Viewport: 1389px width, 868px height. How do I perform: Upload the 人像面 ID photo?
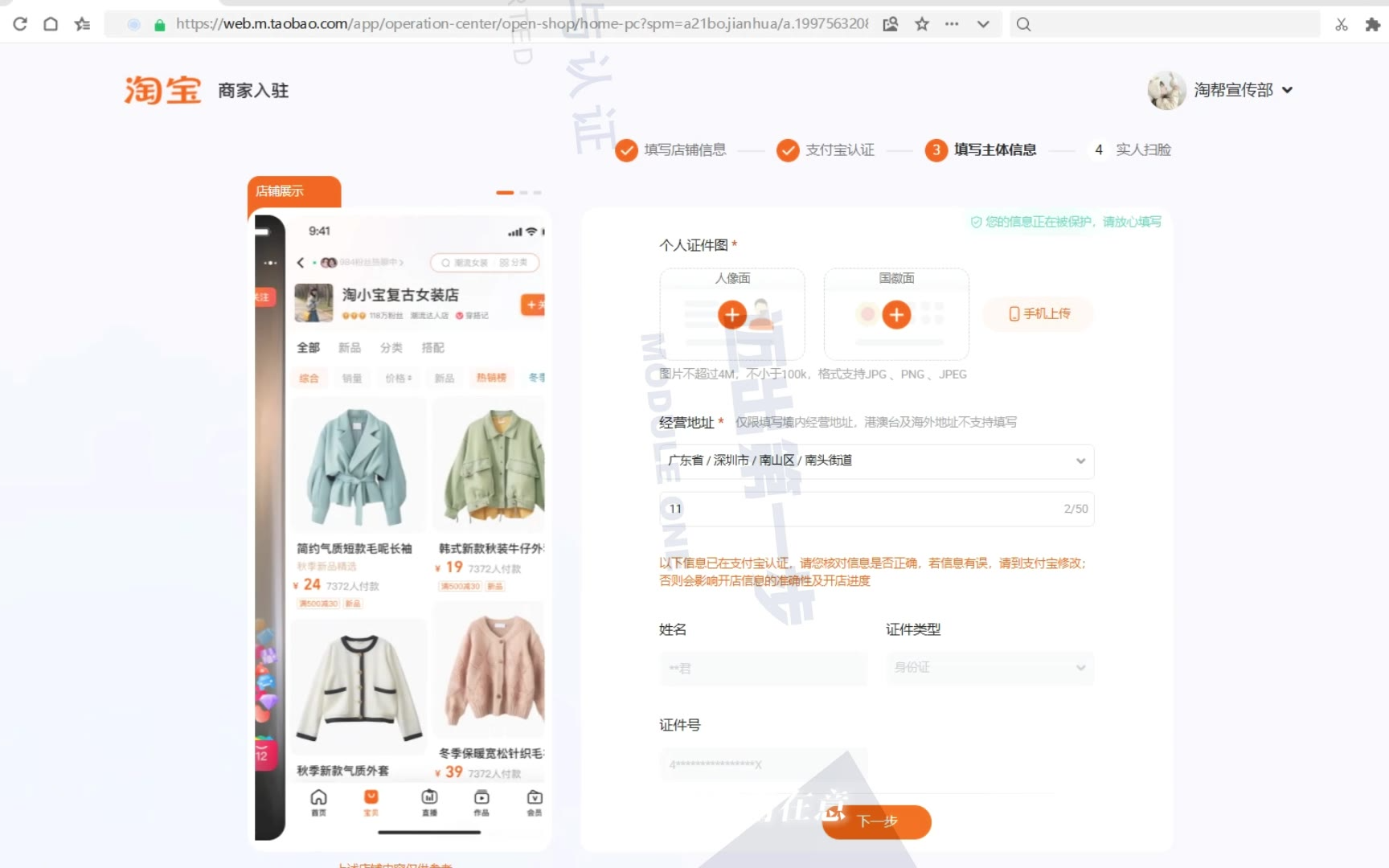[x=732, y=313]
